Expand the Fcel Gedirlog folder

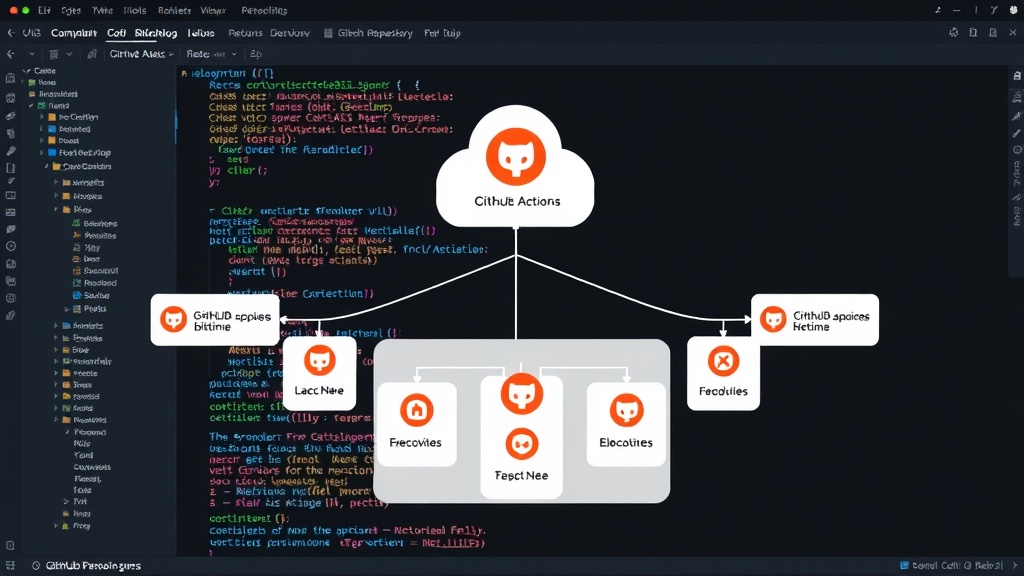pyautogui.click(x=42, y=152)
